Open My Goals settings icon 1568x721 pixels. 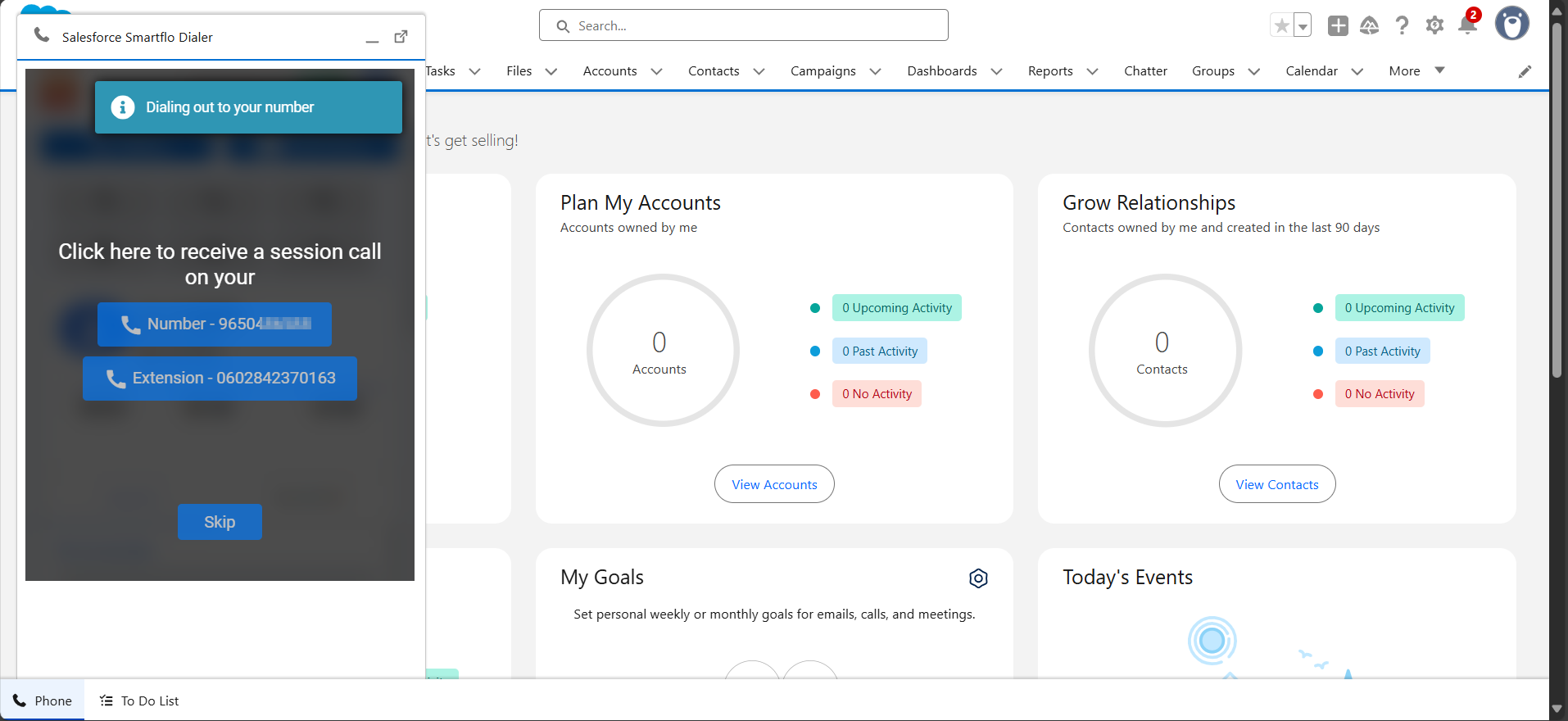tap(978, 578)
